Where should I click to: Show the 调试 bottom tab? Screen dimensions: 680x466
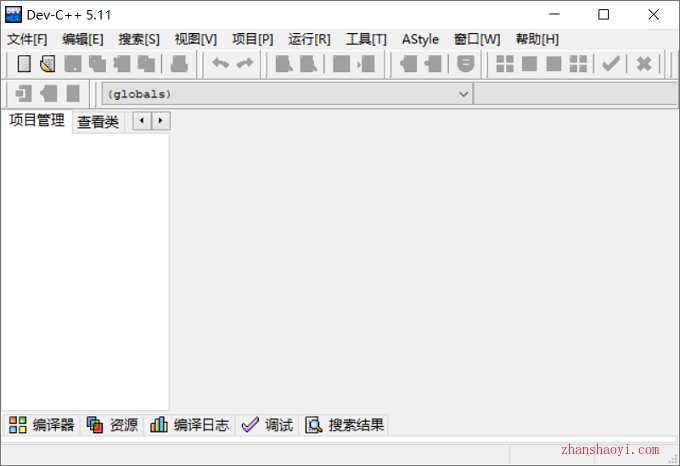[267, 425]
